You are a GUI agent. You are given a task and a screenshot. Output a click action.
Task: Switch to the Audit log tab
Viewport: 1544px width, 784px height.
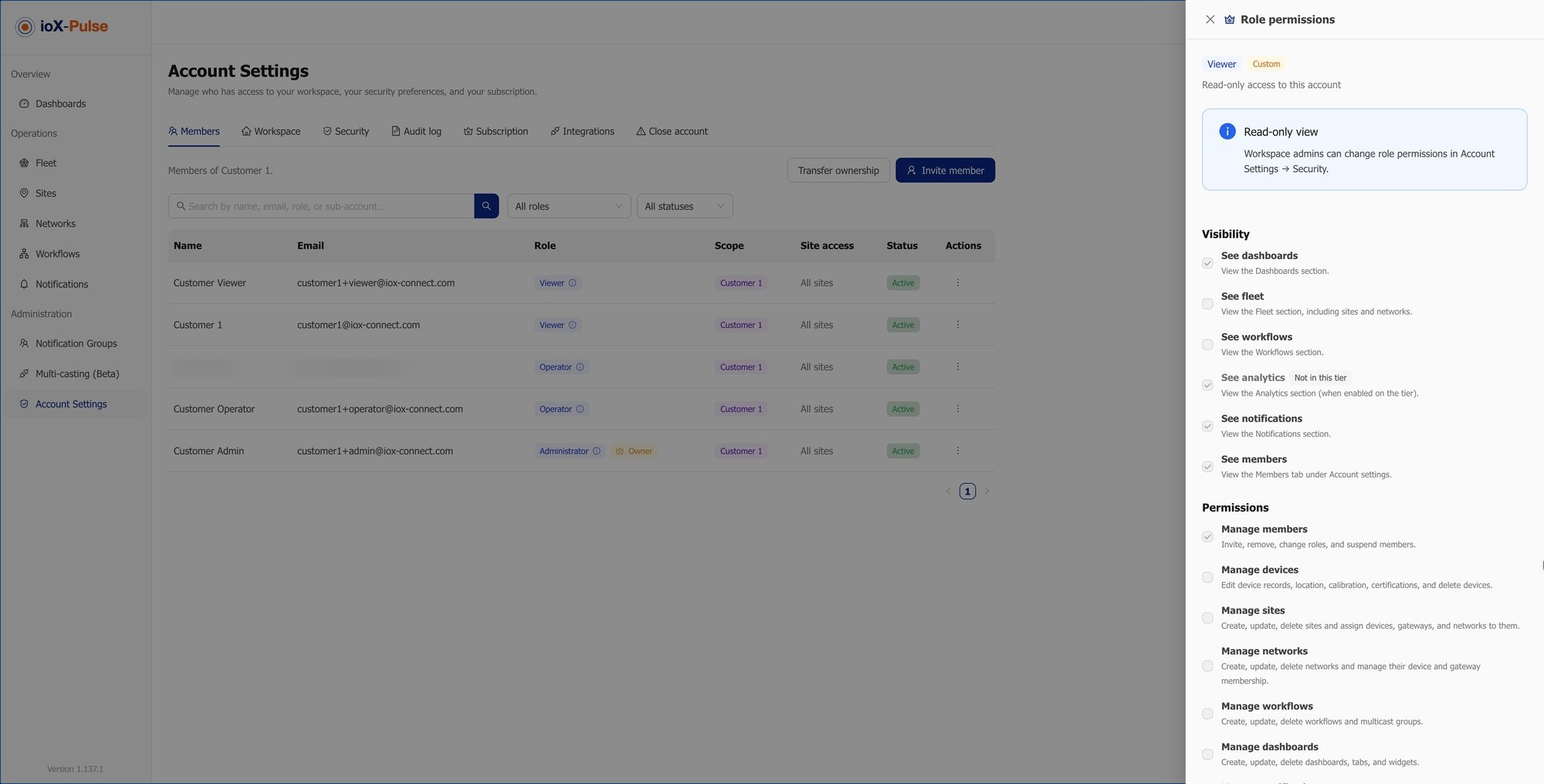coord(416,131)
